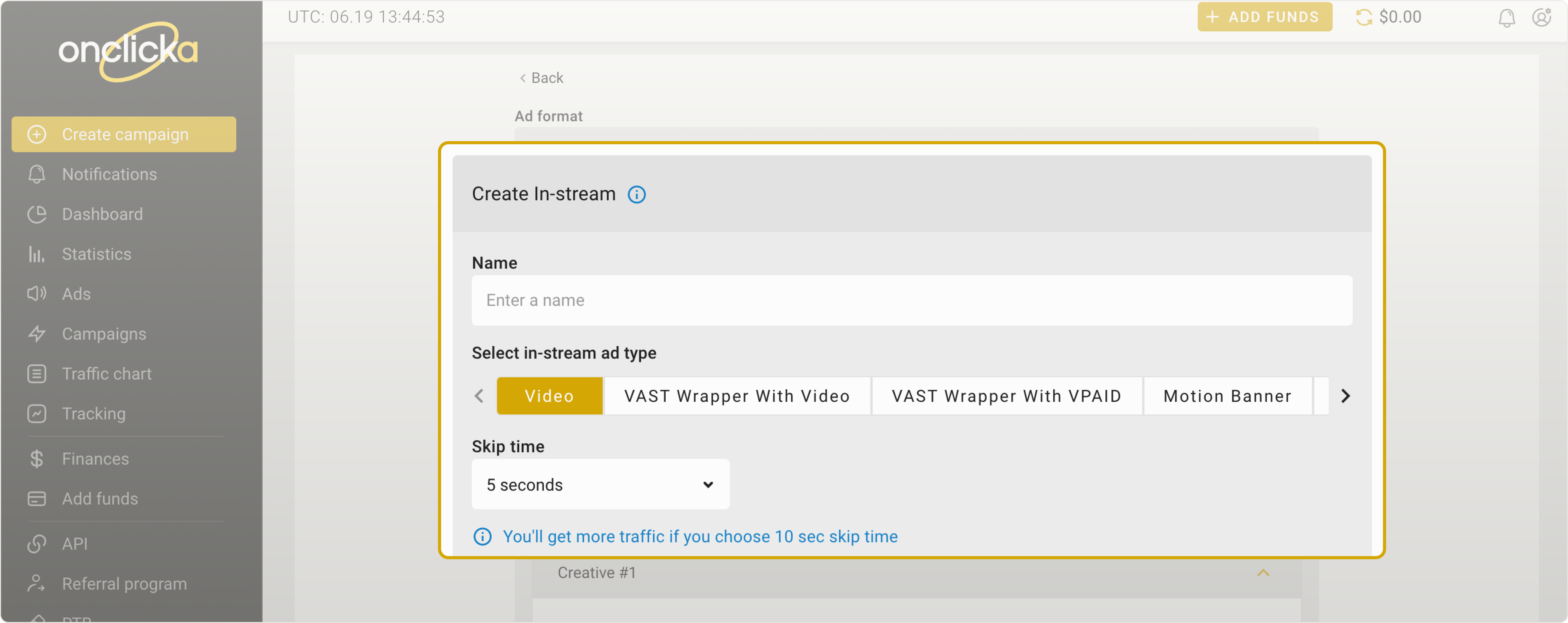
Task: Open Statistics via the bar chart icon
Action: click(37, 254)
